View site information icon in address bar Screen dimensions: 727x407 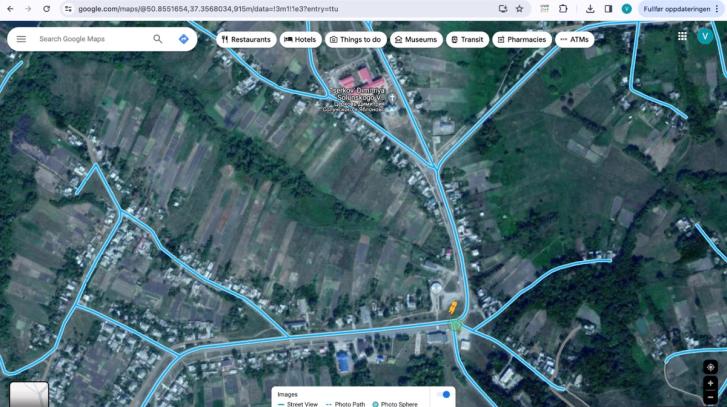pos(68,9)
